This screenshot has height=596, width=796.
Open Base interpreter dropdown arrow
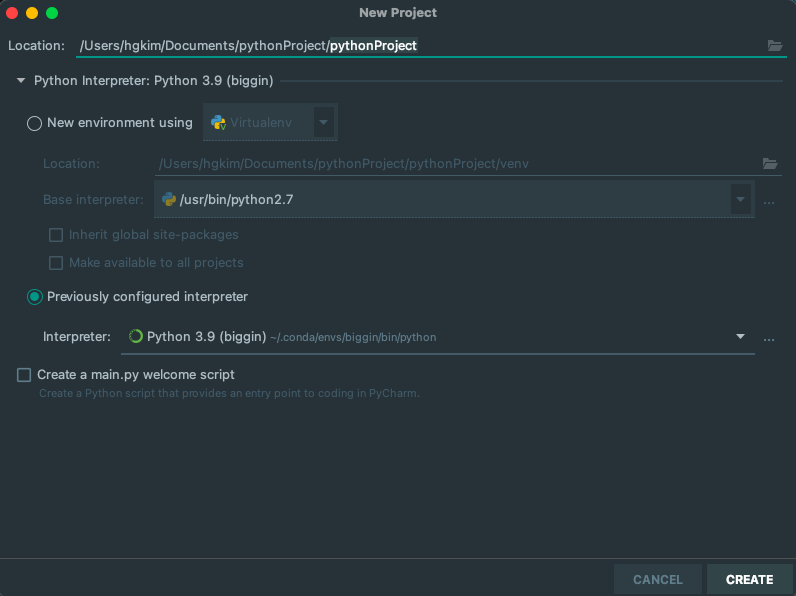point(740,200)
